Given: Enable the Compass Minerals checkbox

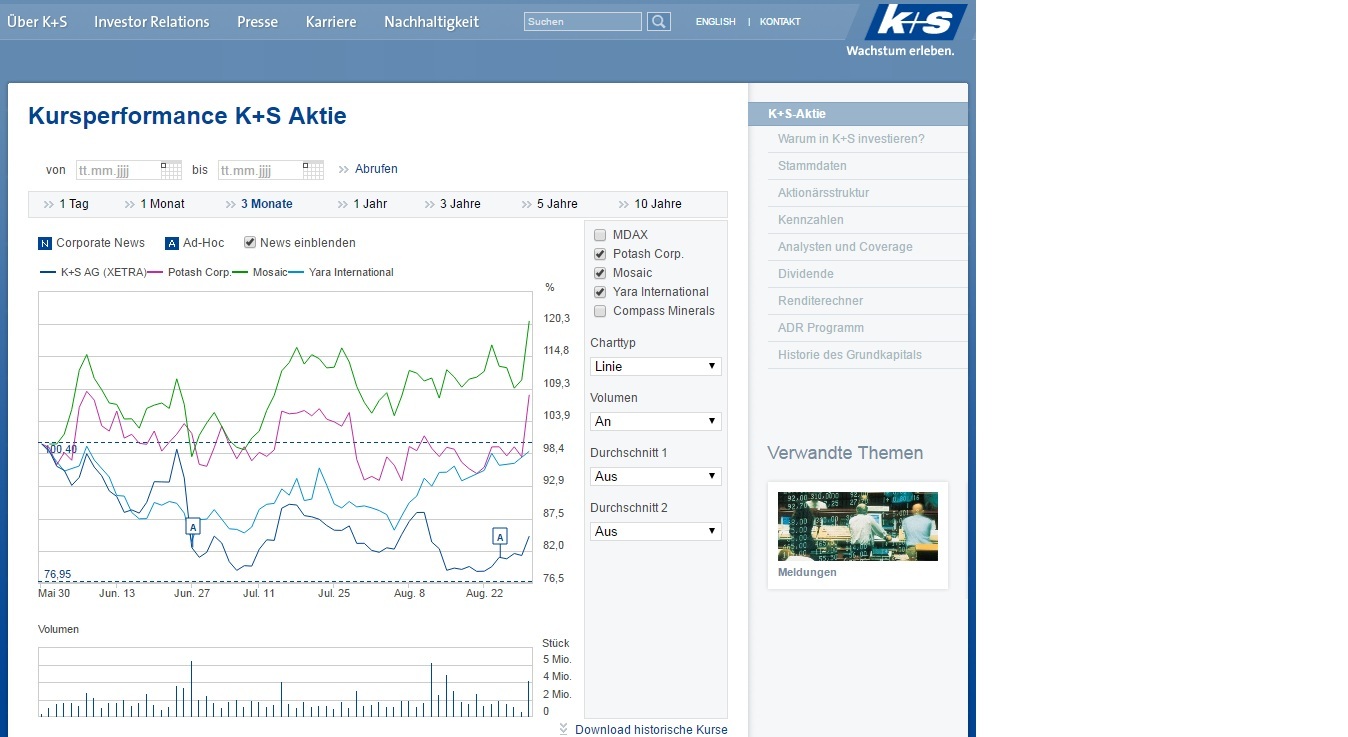Looking at the screenshot, I should (x=599, y=310).
